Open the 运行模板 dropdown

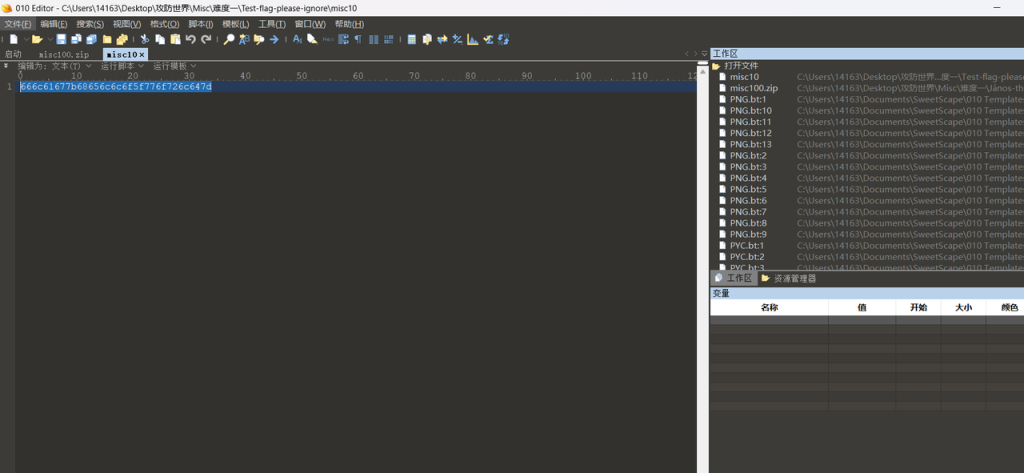point(174,66)
